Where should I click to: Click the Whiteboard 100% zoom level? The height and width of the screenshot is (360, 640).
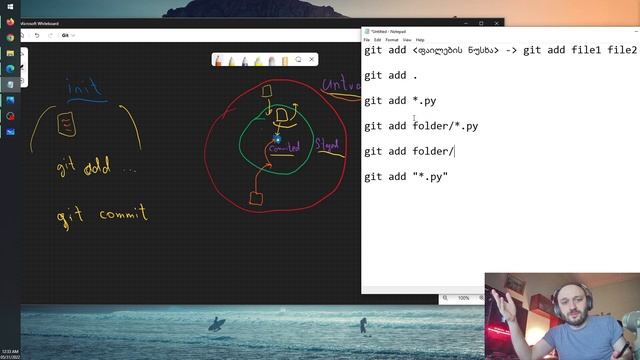[x=463, y=298]
